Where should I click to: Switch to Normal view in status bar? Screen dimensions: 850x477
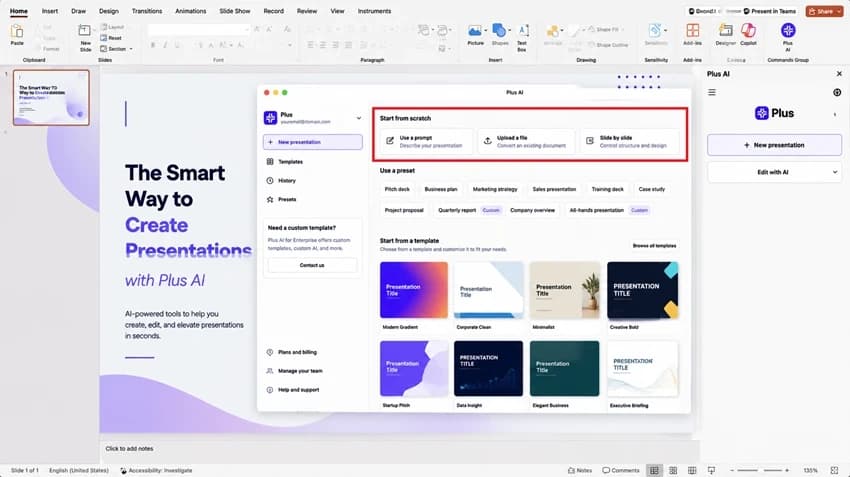[x=654, y=470]
